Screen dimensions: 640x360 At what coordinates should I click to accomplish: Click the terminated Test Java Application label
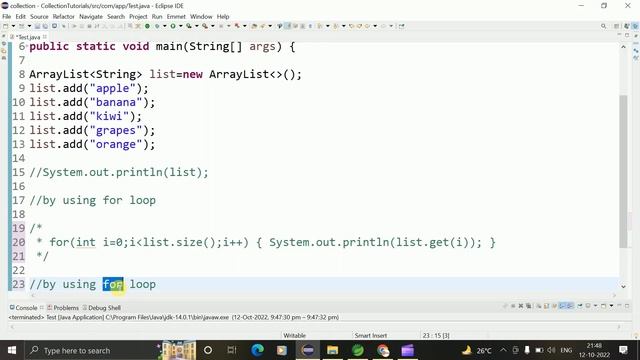pyautogui.click(x=173, y=317)
